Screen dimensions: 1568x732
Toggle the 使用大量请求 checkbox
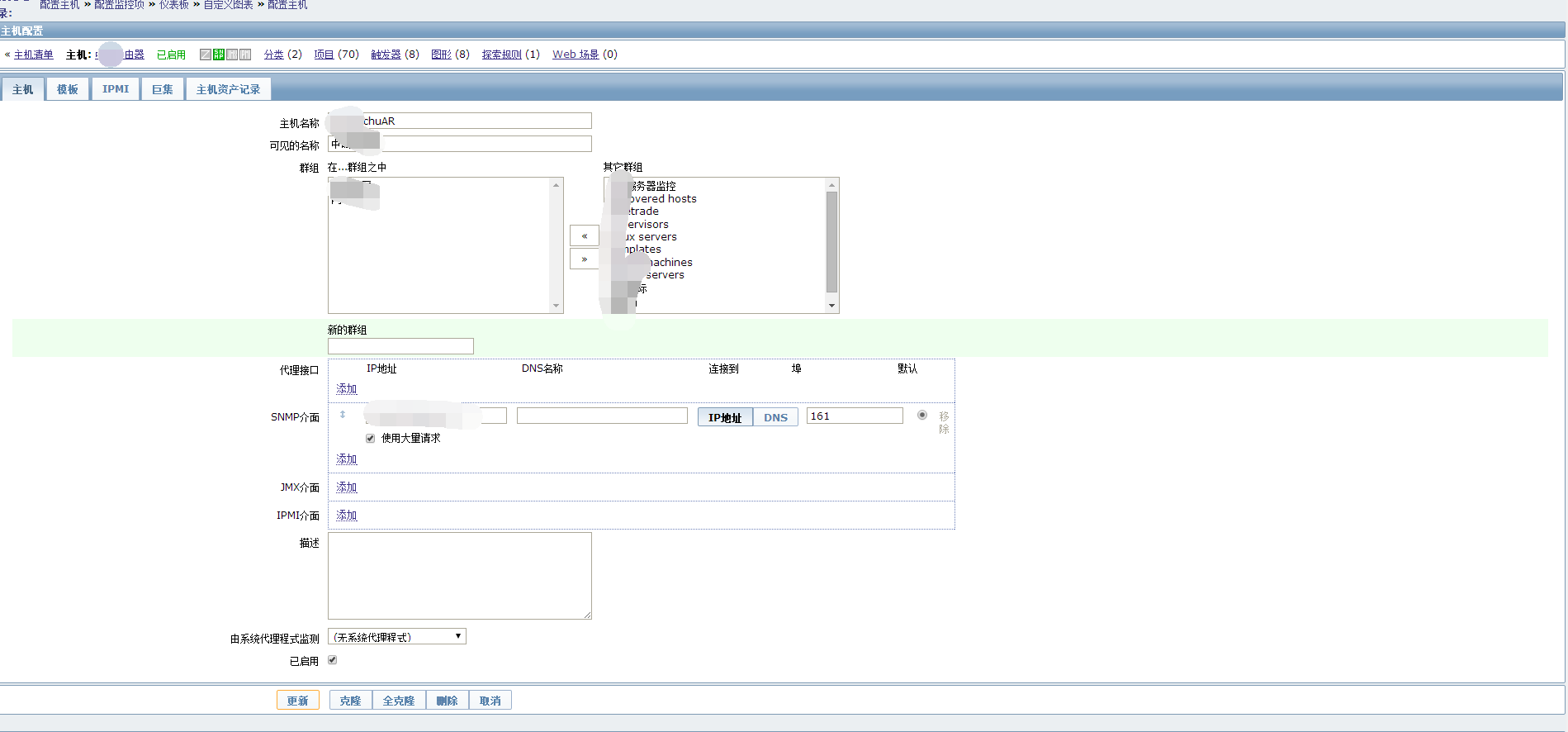coord(370,439)
